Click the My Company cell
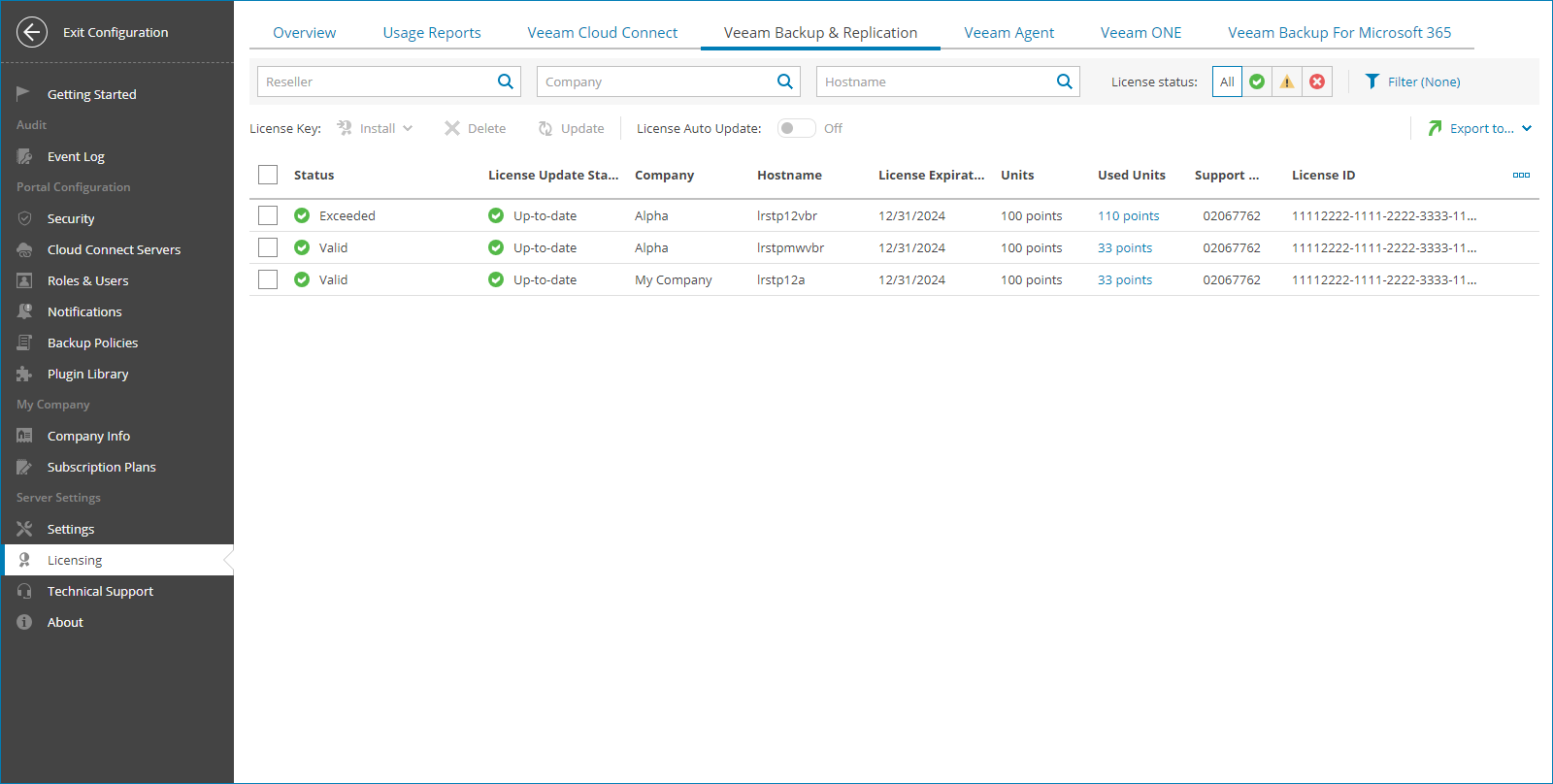Viewport: 1553px width, 784px height. coord(673,279)
